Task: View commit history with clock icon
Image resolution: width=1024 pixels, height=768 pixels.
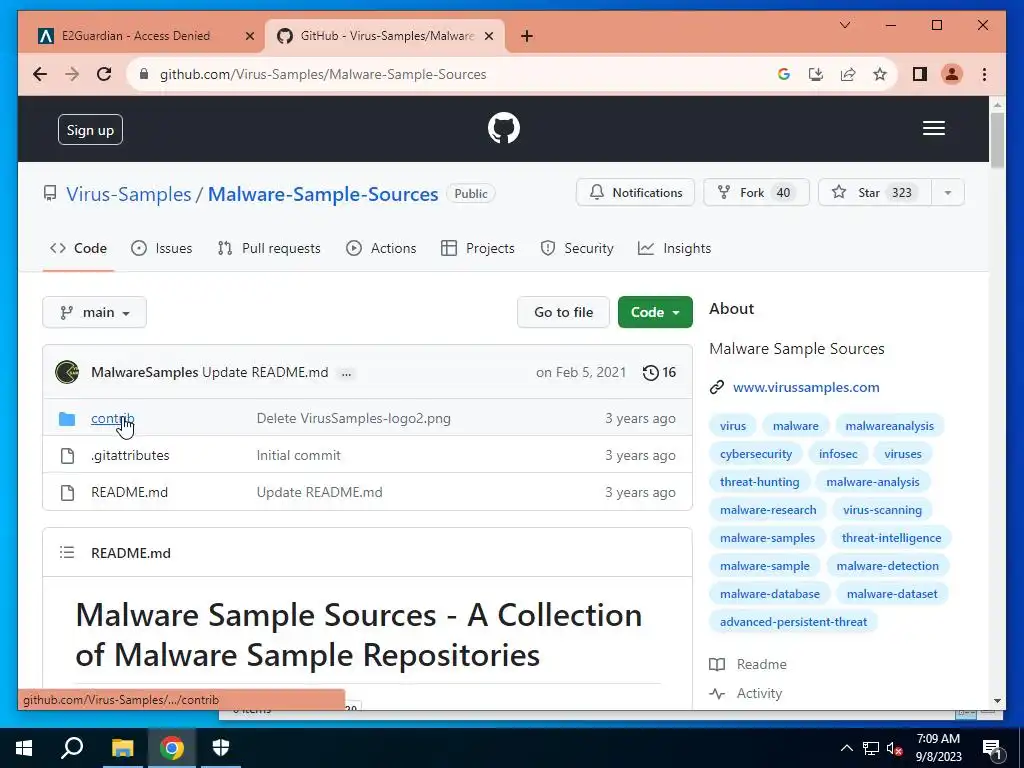Action: click(660, 372)
